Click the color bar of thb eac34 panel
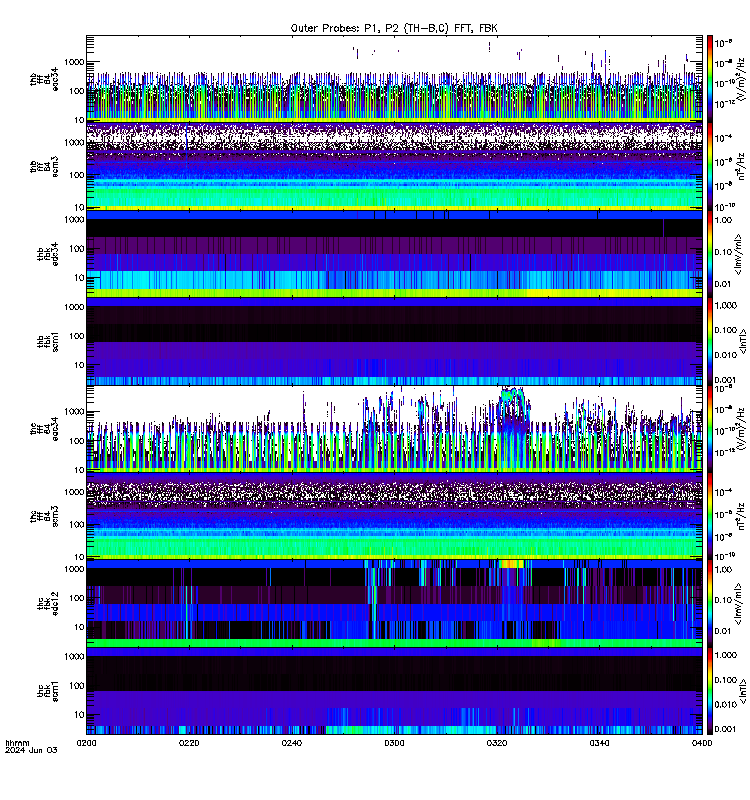 pyautogui.click(x=710, y=78)
